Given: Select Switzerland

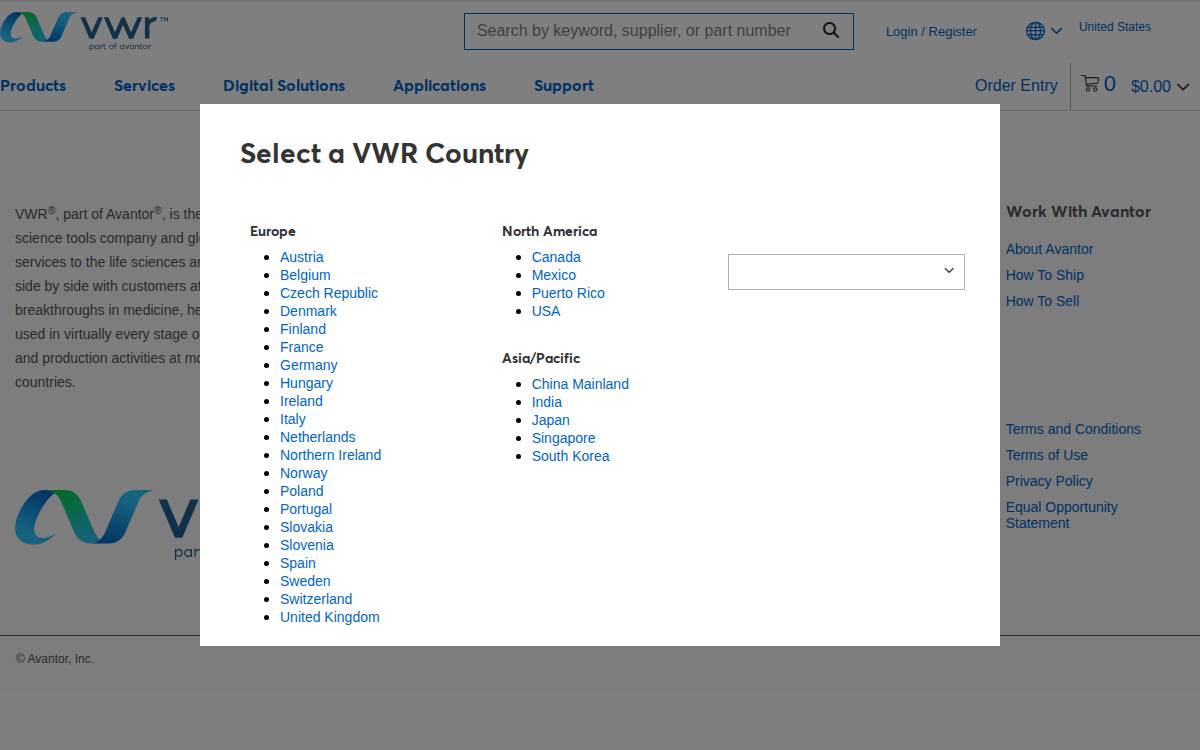Looking at the screenshot, I should pyautogui.click(x=316, y=599).
